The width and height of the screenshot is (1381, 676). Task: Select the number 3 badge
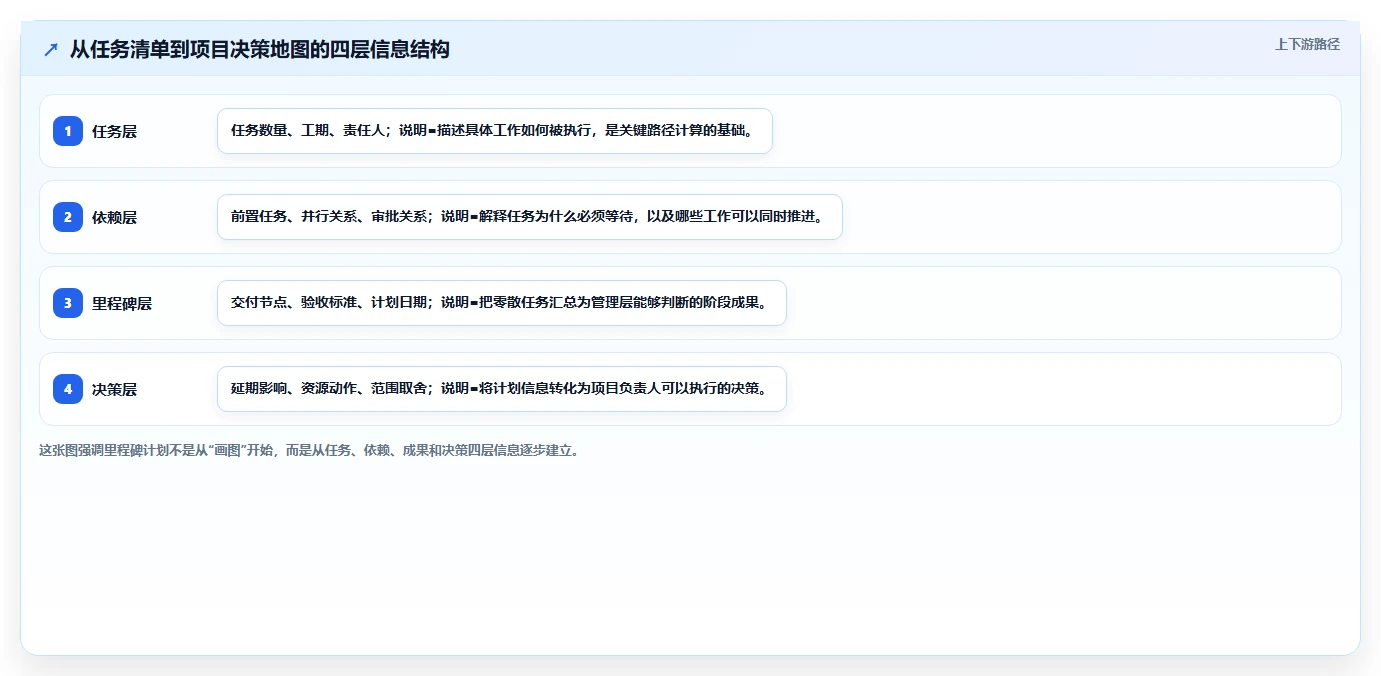point(68,303)
